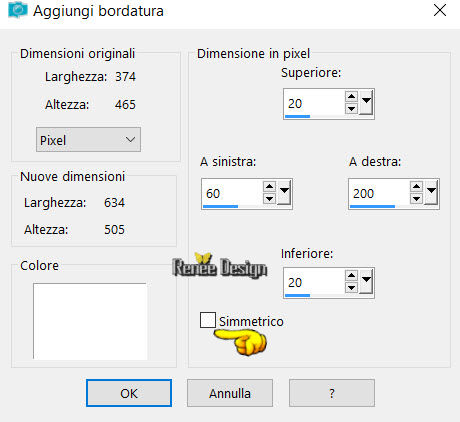460x422 pixels.
Task: Open the white Colore swatch picker
Action: [x=90, y=321]
